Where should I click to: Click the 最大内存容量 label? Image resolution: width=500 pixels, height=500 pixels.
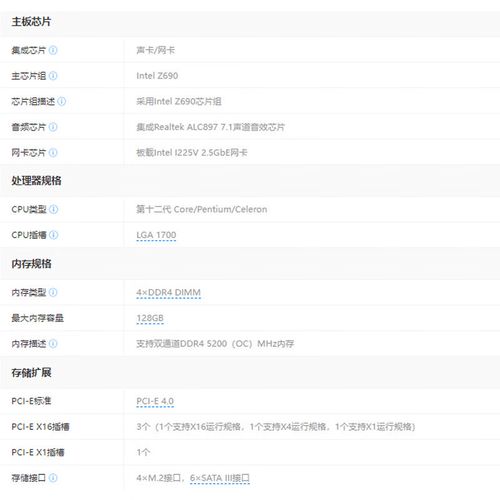pyautogui.click(x=37, y=318)
